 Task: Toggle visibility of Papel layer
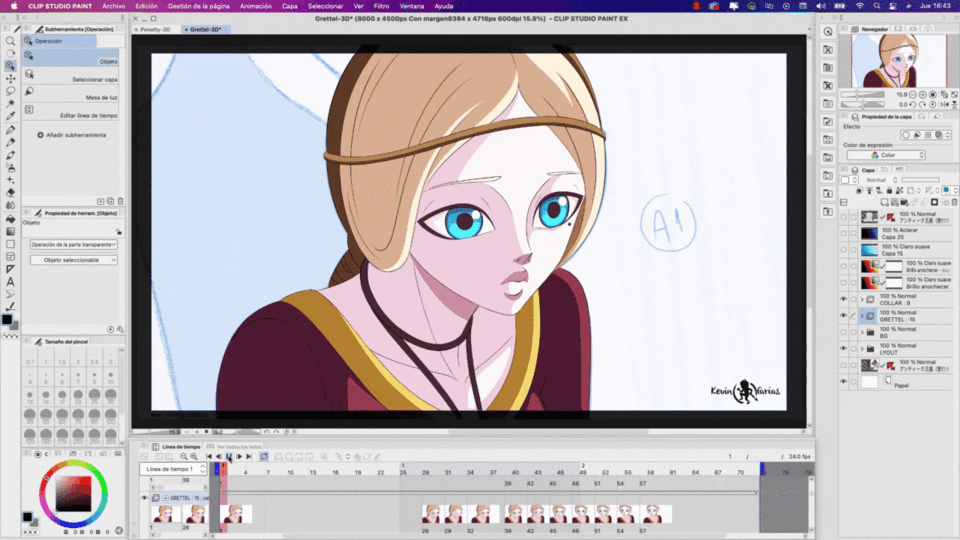(x=844, y=381)
